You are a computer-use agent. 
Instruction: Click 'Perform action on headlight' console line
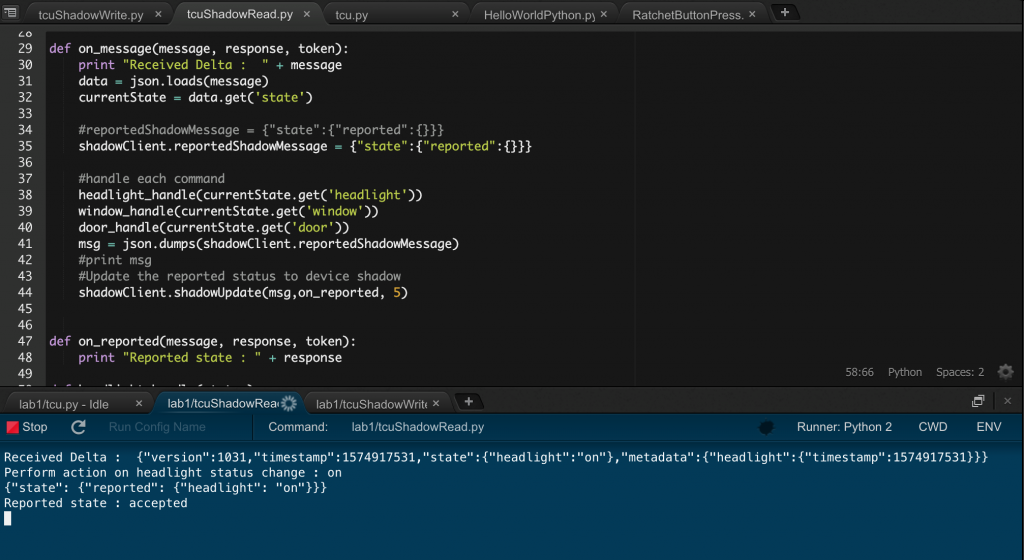(x=173, y=473)
